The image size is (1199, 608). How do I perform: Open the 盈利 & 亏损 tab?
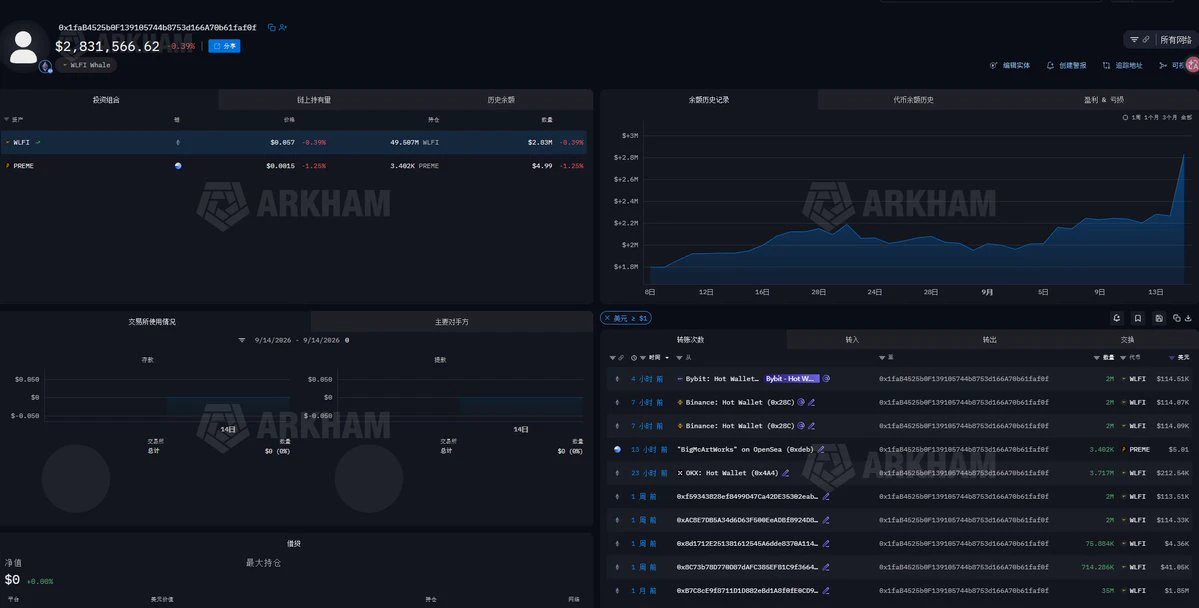[x=1103, y=100]
